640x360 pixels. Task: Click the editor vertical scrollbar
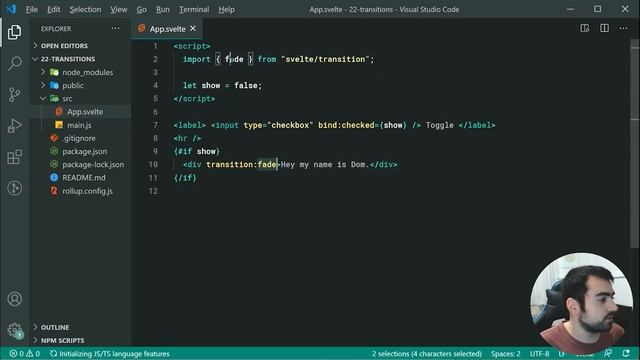634,143
